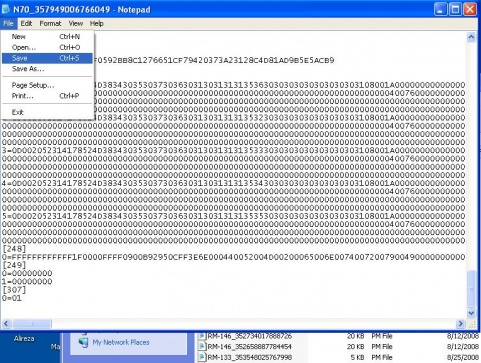Click the 8/25/2008 date cell
This screenshot has width=481, height=363.
pyautogui.click(x=463, y=357)
